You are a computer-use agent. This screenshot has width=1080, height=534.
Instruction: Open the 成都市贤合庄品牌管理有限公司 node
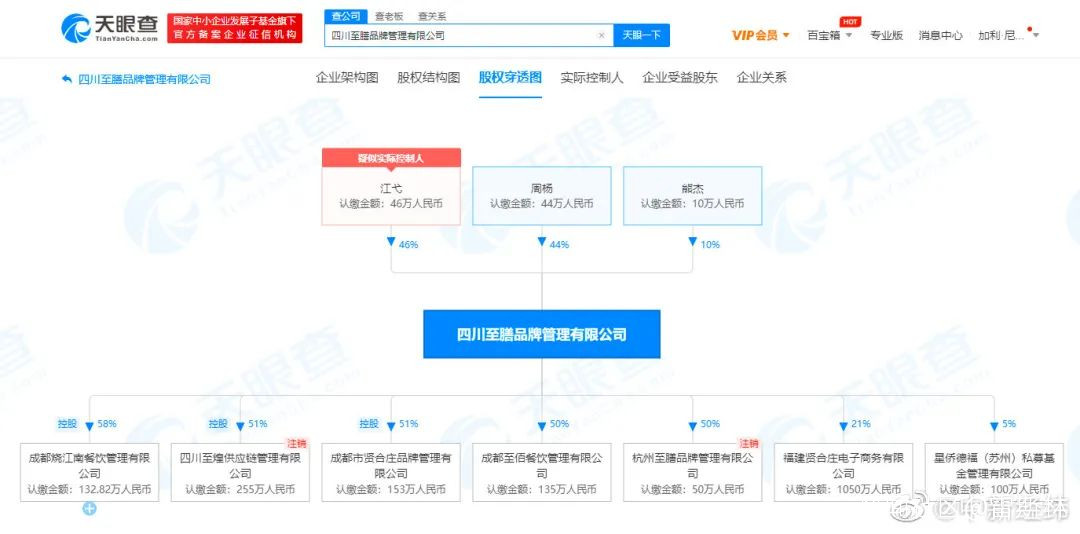391,473
